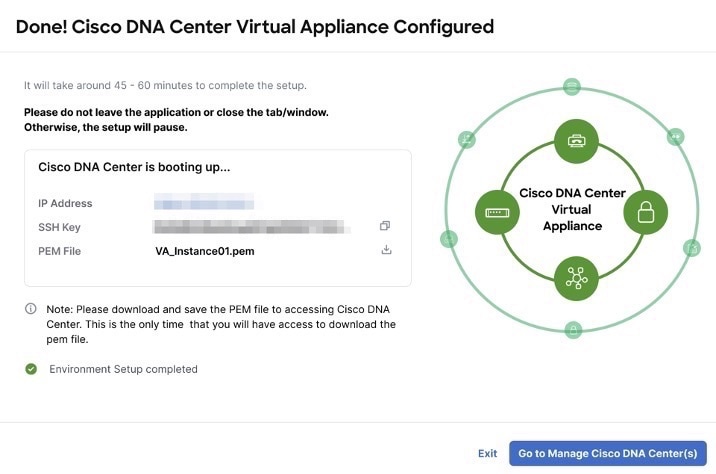Click the 'SSH Key' label
The image size is (716, 474).
[59, 227]
